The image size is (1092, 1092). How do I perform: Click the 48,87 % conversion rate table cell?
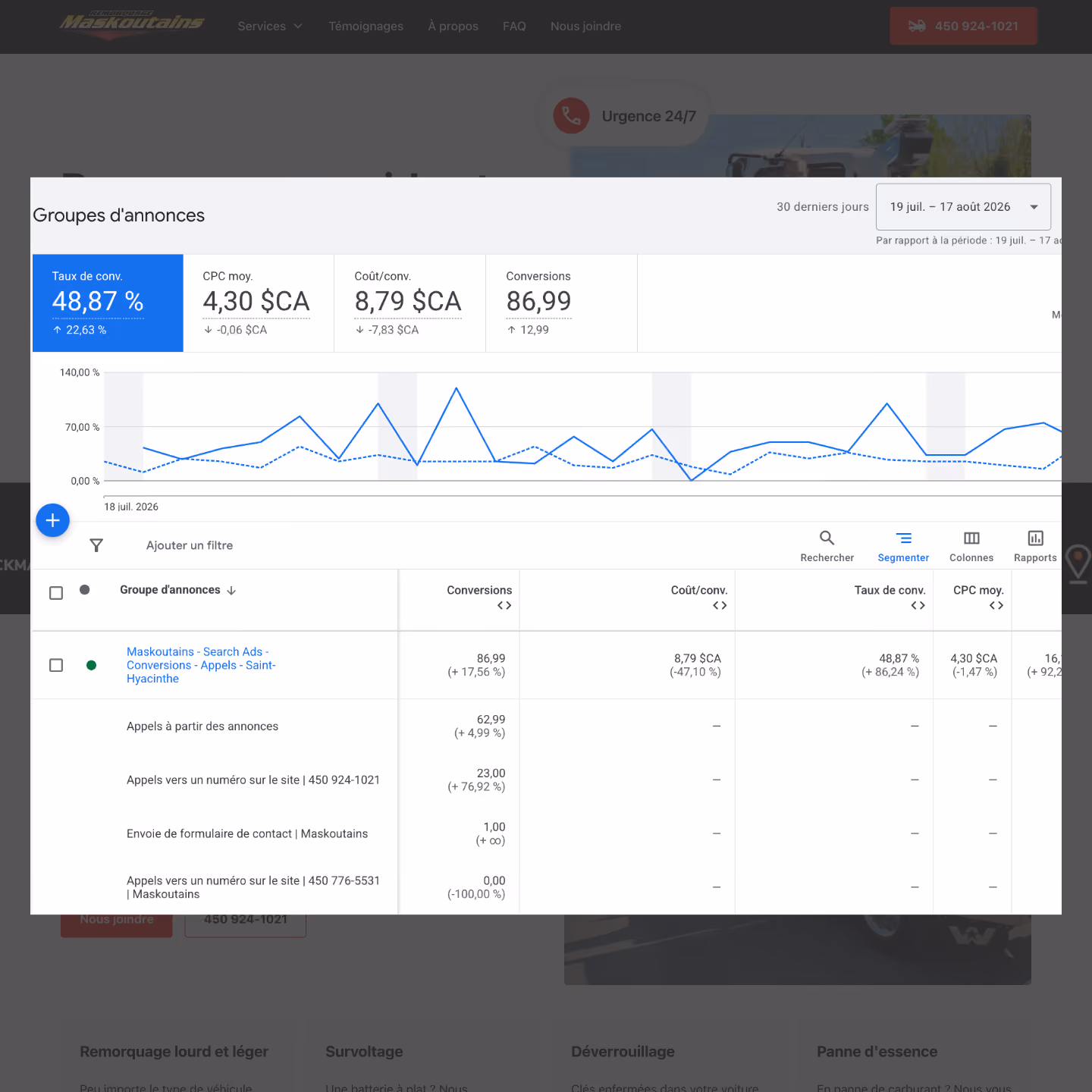click(899, 658)
